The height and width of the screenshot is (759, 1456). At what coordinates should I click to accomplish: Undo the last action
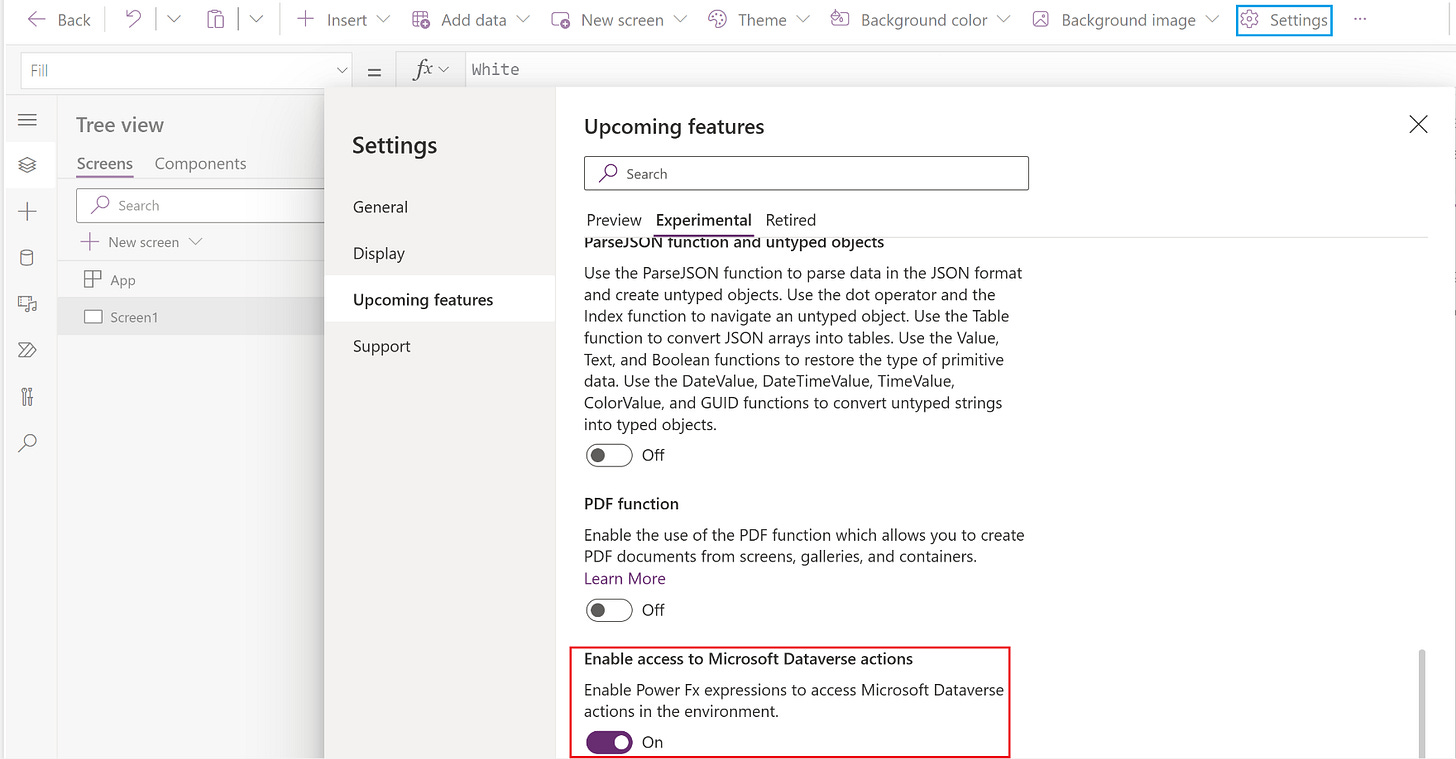click(133, 19)
